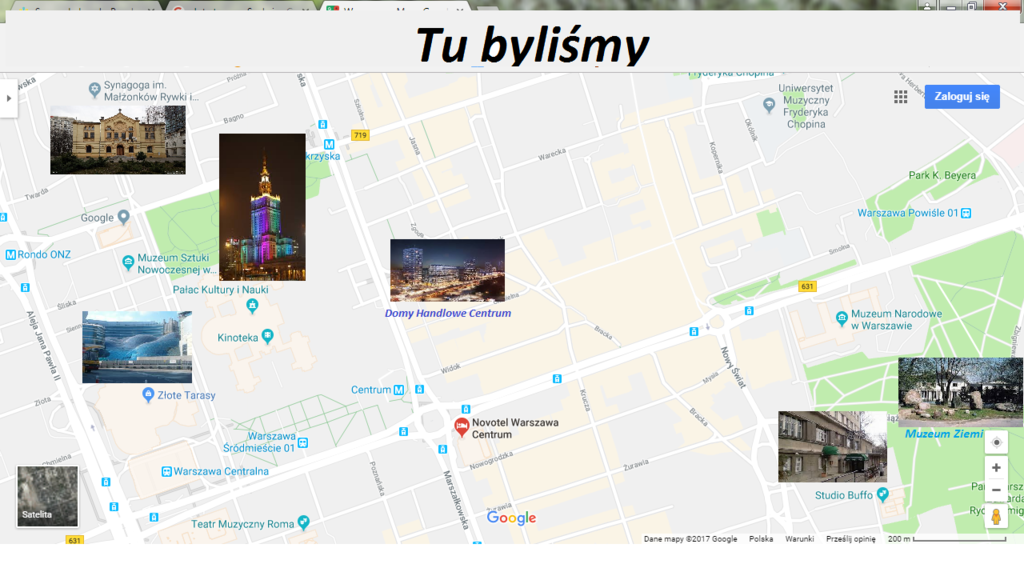Open the Złote Tarasy glass roof photo
Screen dimensions: 1024x576
137,347
